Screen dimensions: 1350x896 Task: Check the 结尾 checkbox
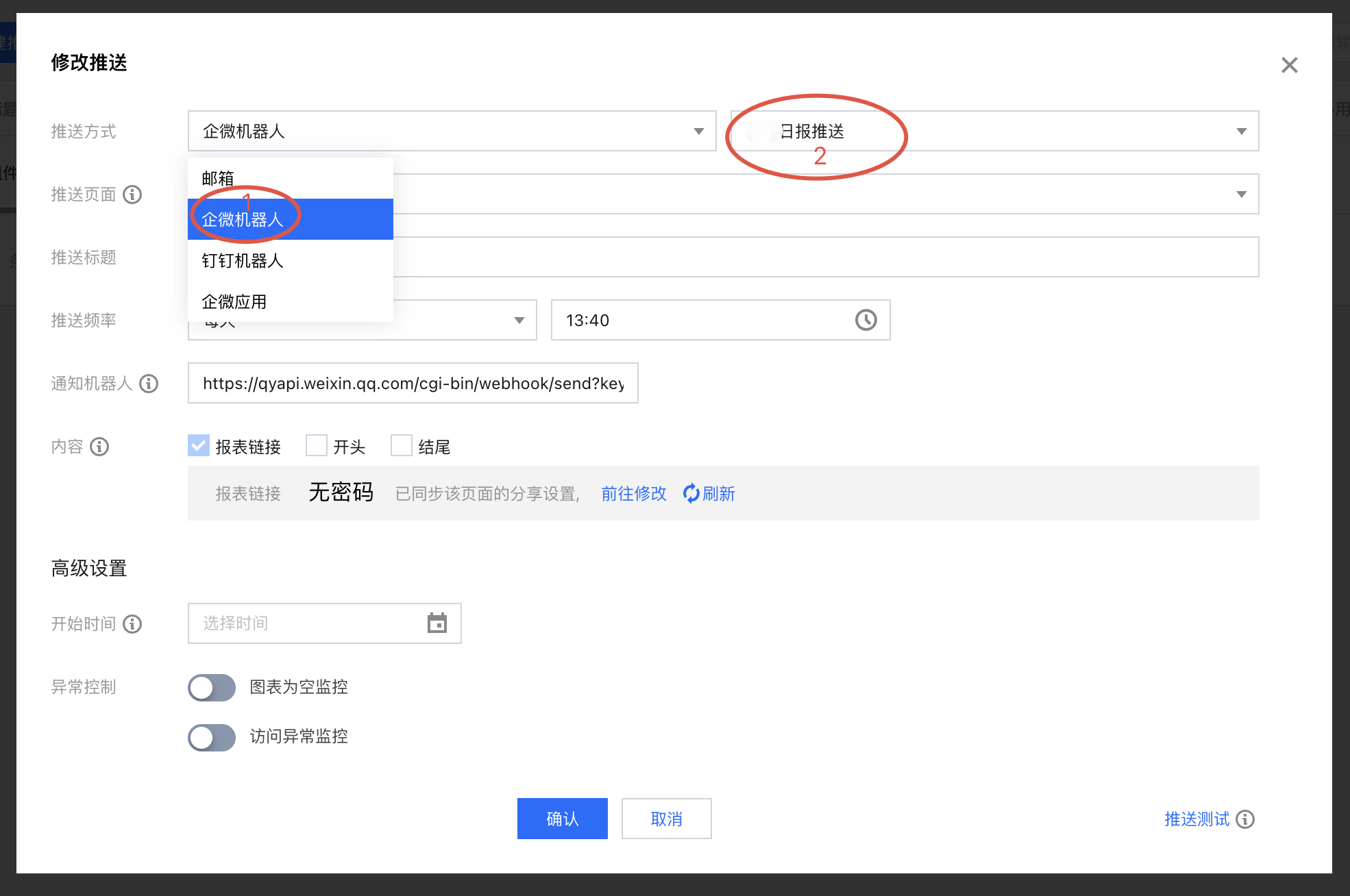pos(401,446)
